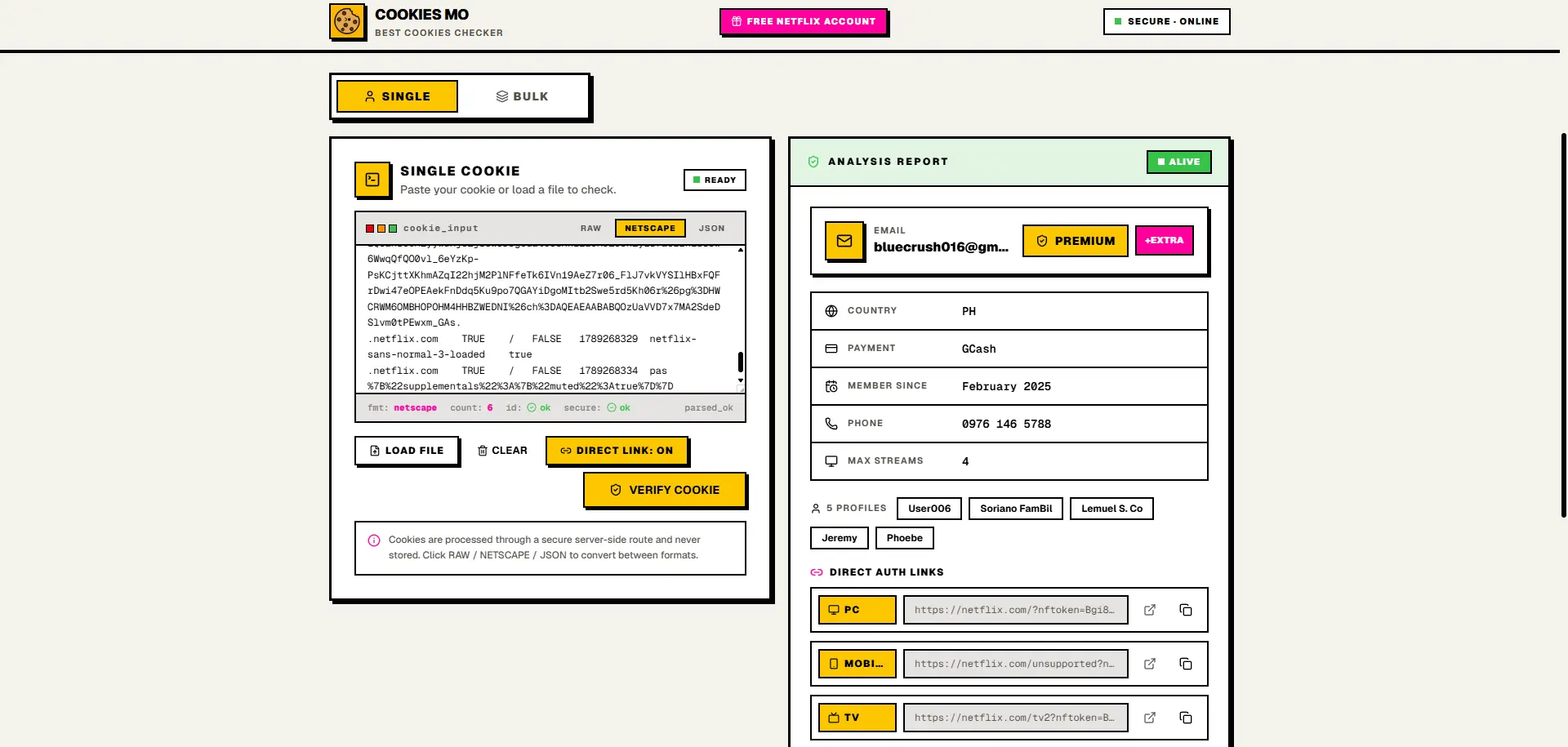Click the cookie text area scrollbar thumb
Viewport: 1568px width, 747px height.
[741, 361]
